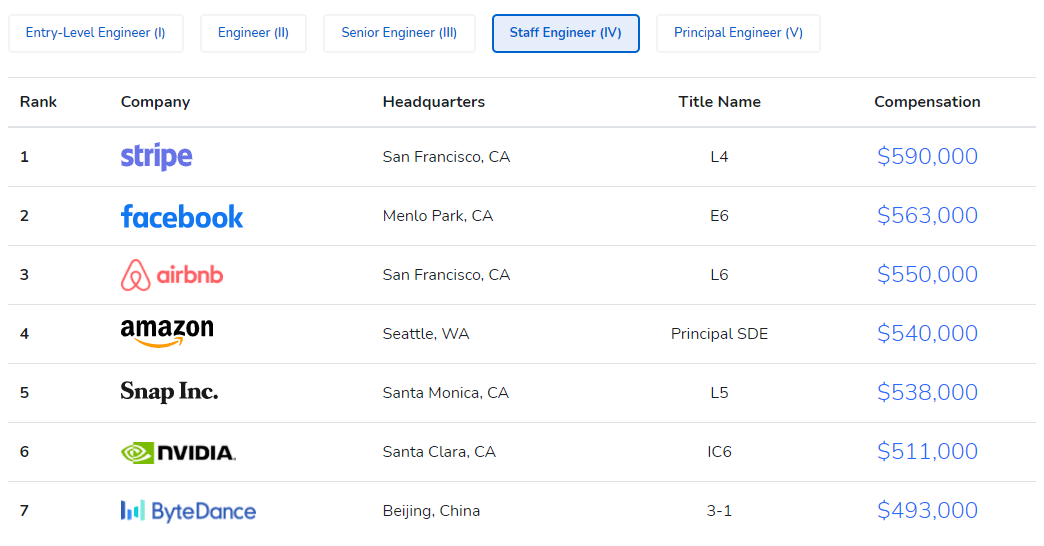Click Stripe's $590,000 compensation

click(x=927, y=156)
